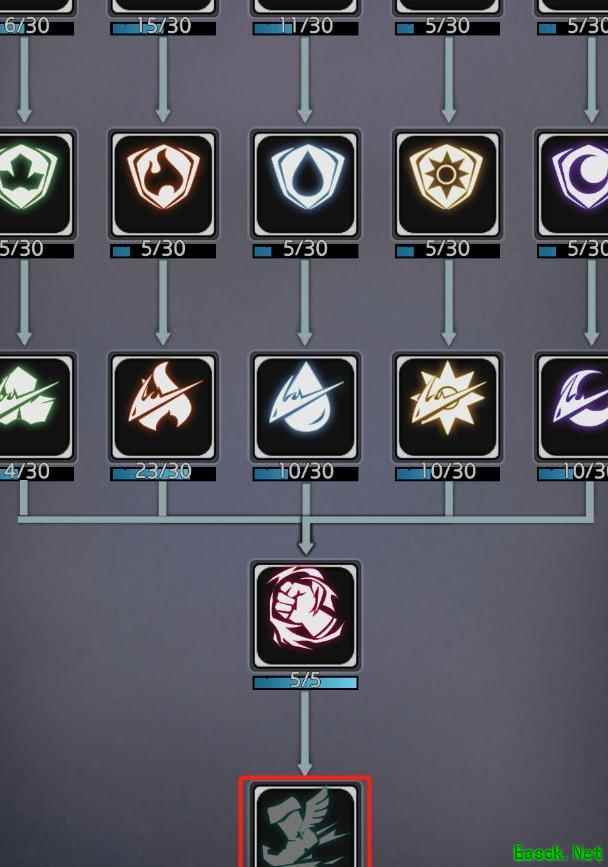This screenshot has width=608, height=867.
Task: Click the 5/30 bar under sun shield
Action: coord(447,251)
